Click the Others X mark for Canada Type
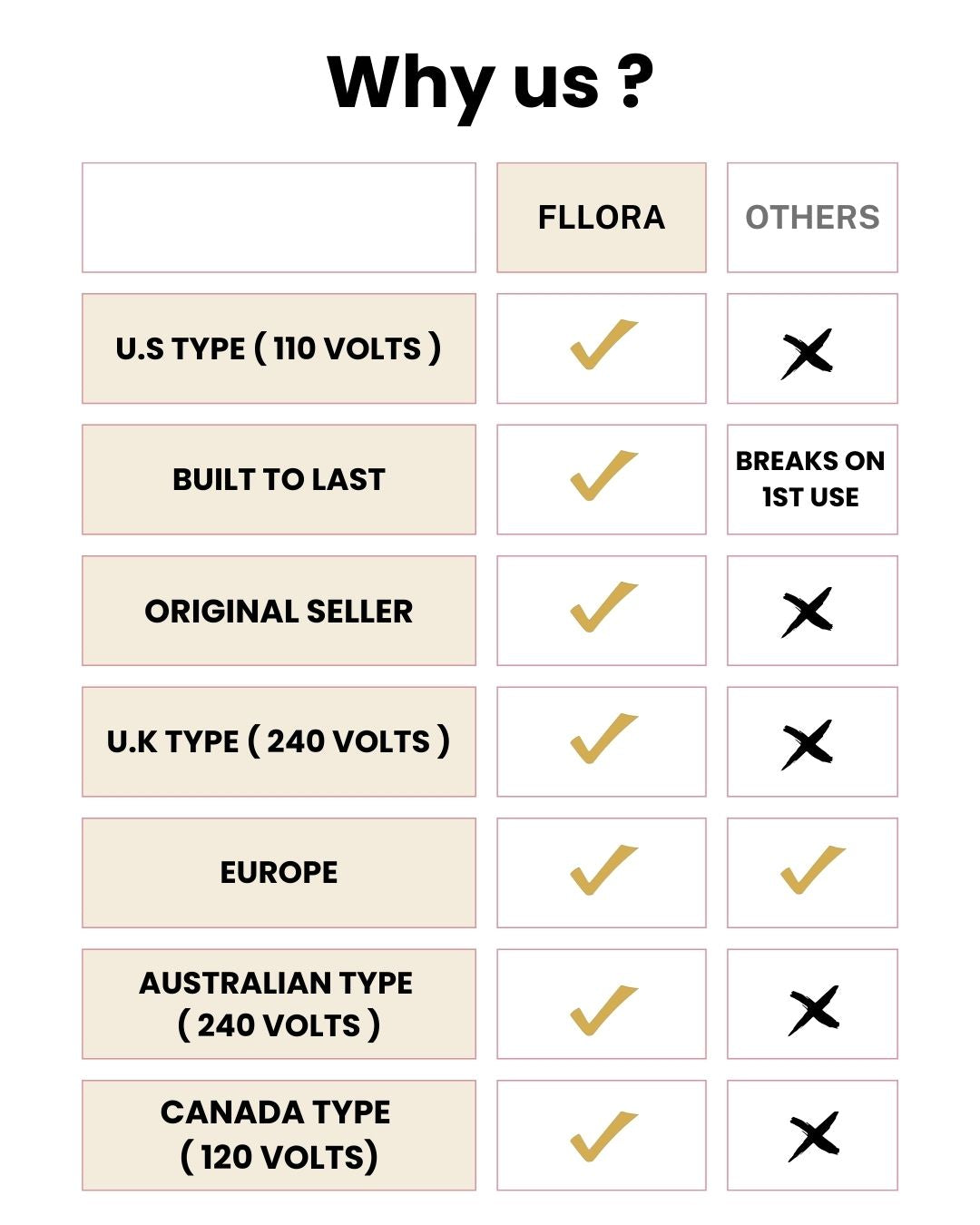Image resolution: width=980 pixels, height=1225 pixels. [x=814, y=1136]
